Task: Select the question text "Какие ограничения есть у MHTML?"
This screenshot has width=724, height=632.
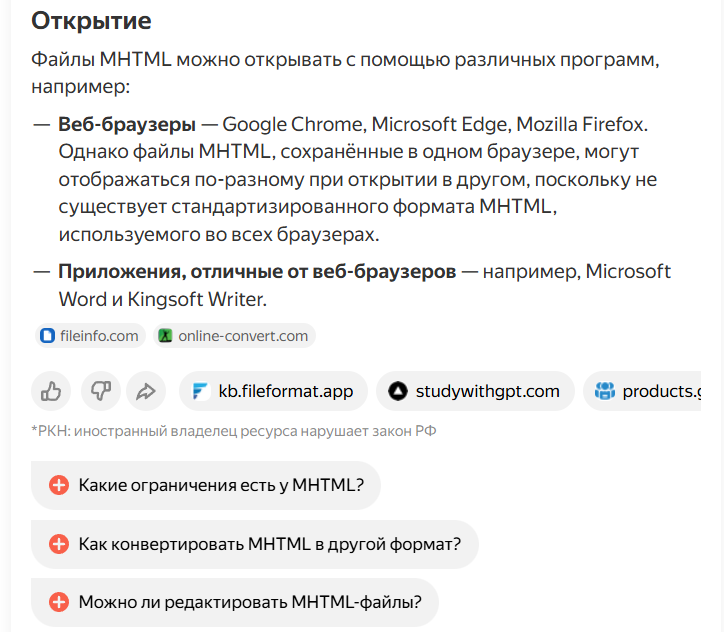Action: (x=221, y=486)
